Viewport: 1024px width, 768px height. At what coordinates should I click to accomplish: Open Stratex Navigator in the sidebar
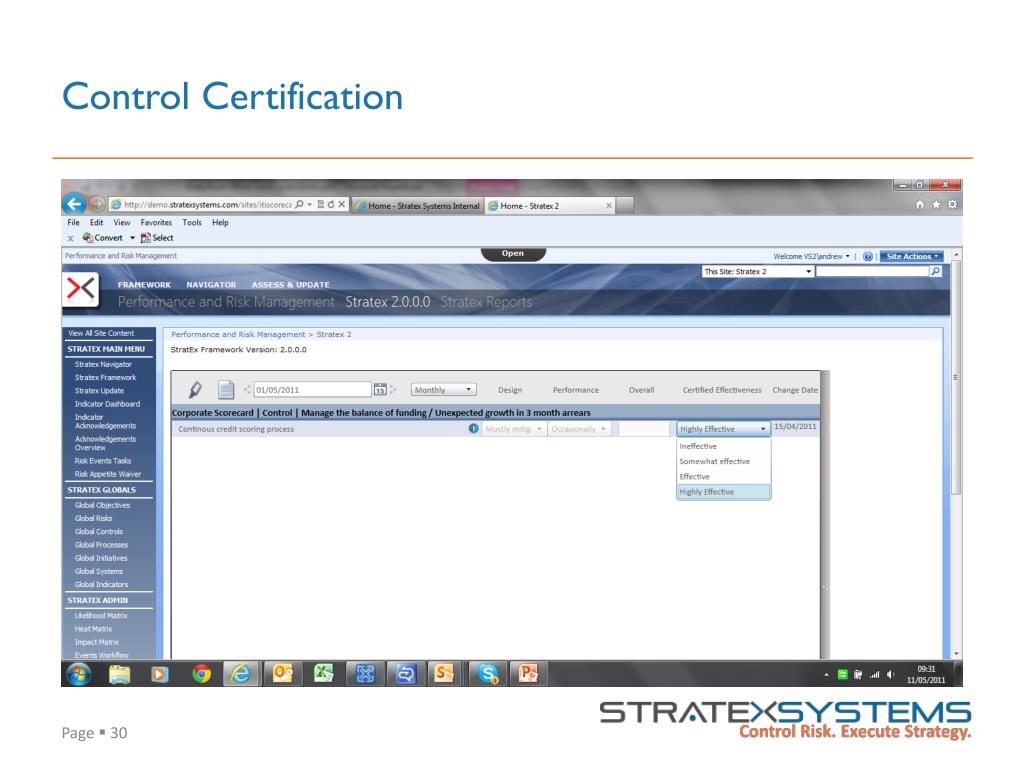tap(103, 364)
